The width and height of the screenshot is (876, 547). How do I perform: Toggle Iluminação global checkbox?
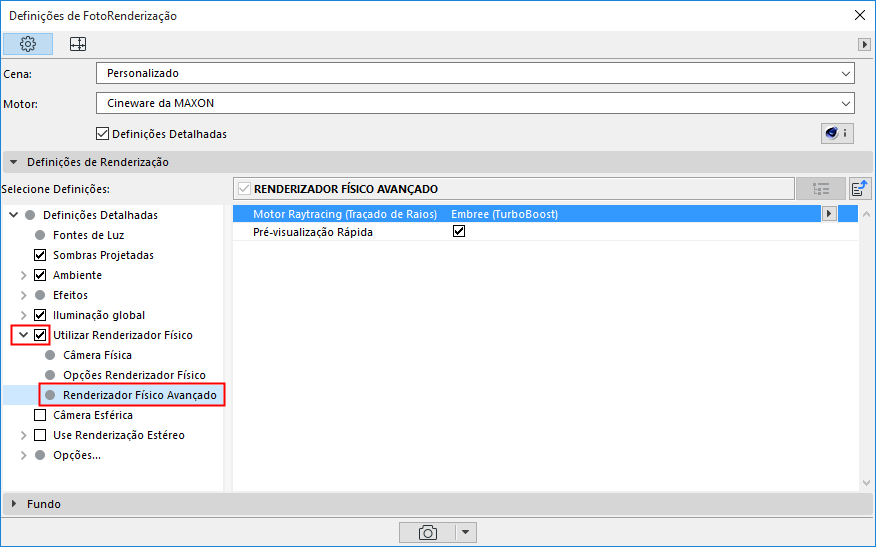pos(40,315)
